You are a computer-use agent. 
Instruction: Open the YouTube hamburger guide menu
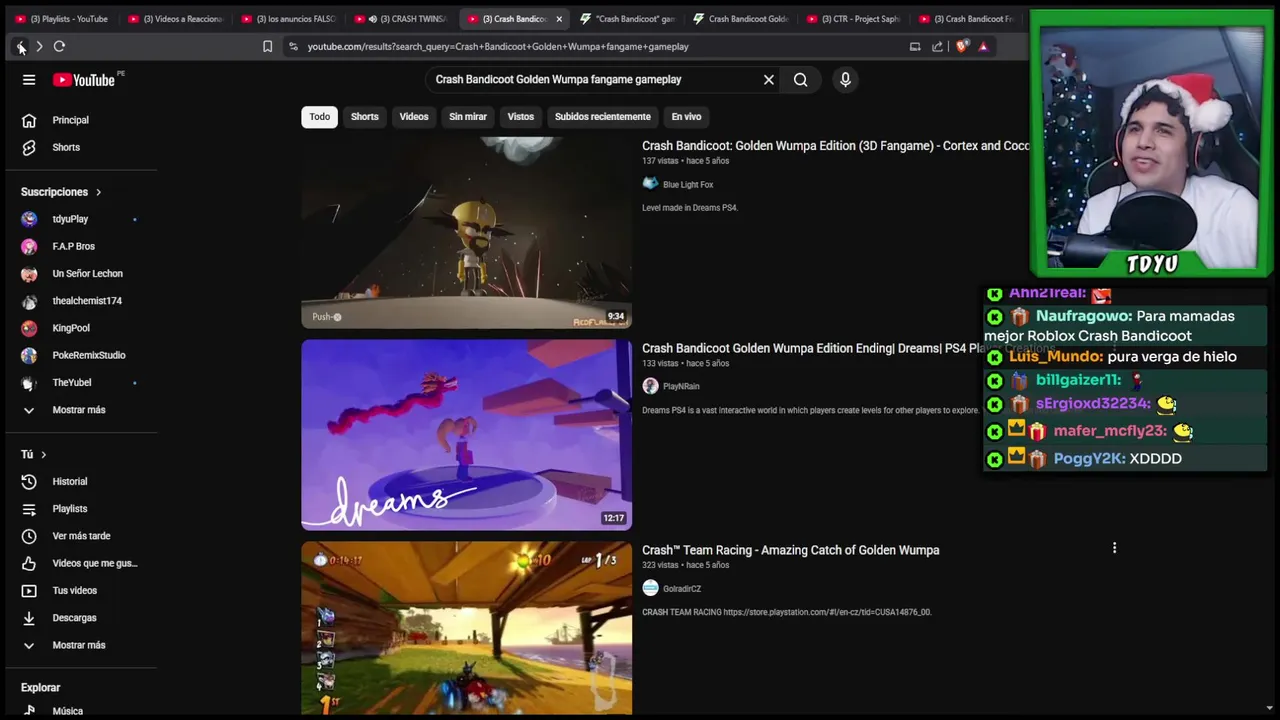click(x=29, y=80)
